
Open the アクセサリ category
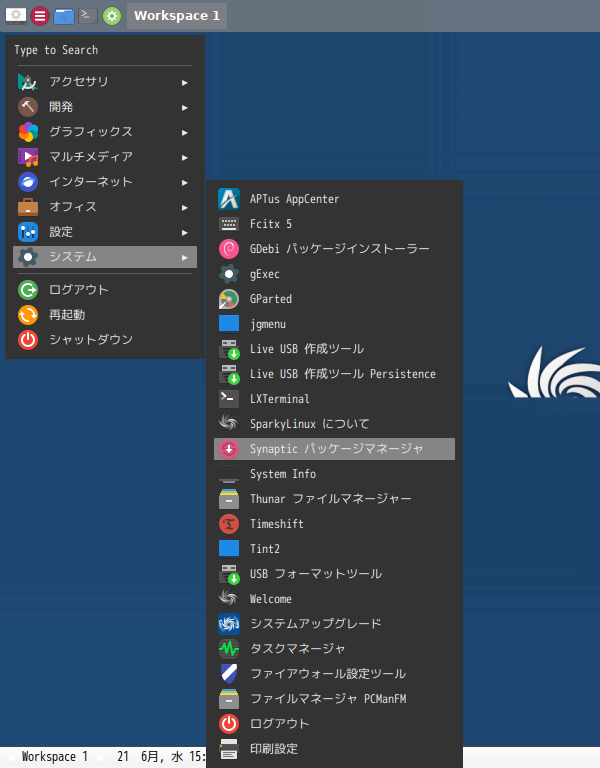105,82
